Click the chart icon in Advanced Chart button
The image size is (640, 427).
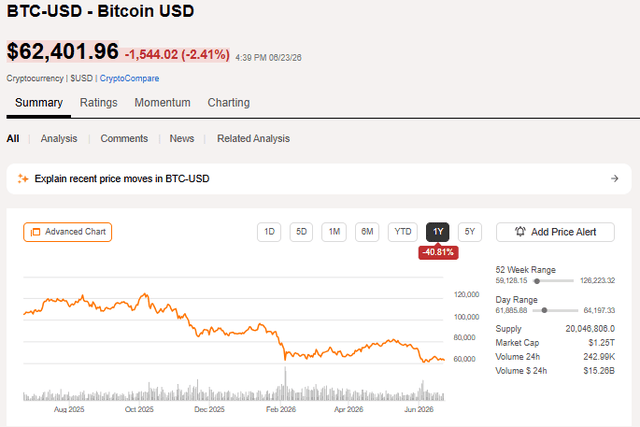click(36, 232)
